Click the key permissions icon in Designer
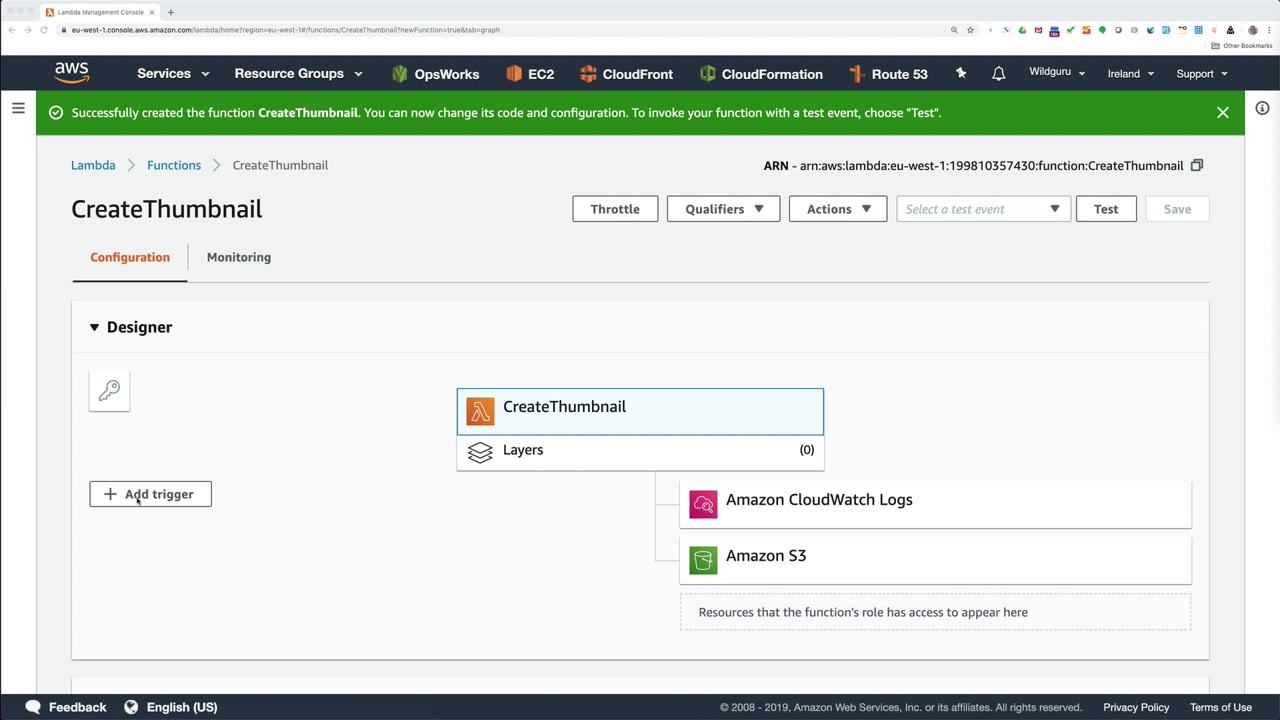Screen dimensions: 1280x720 pos(109,390)
